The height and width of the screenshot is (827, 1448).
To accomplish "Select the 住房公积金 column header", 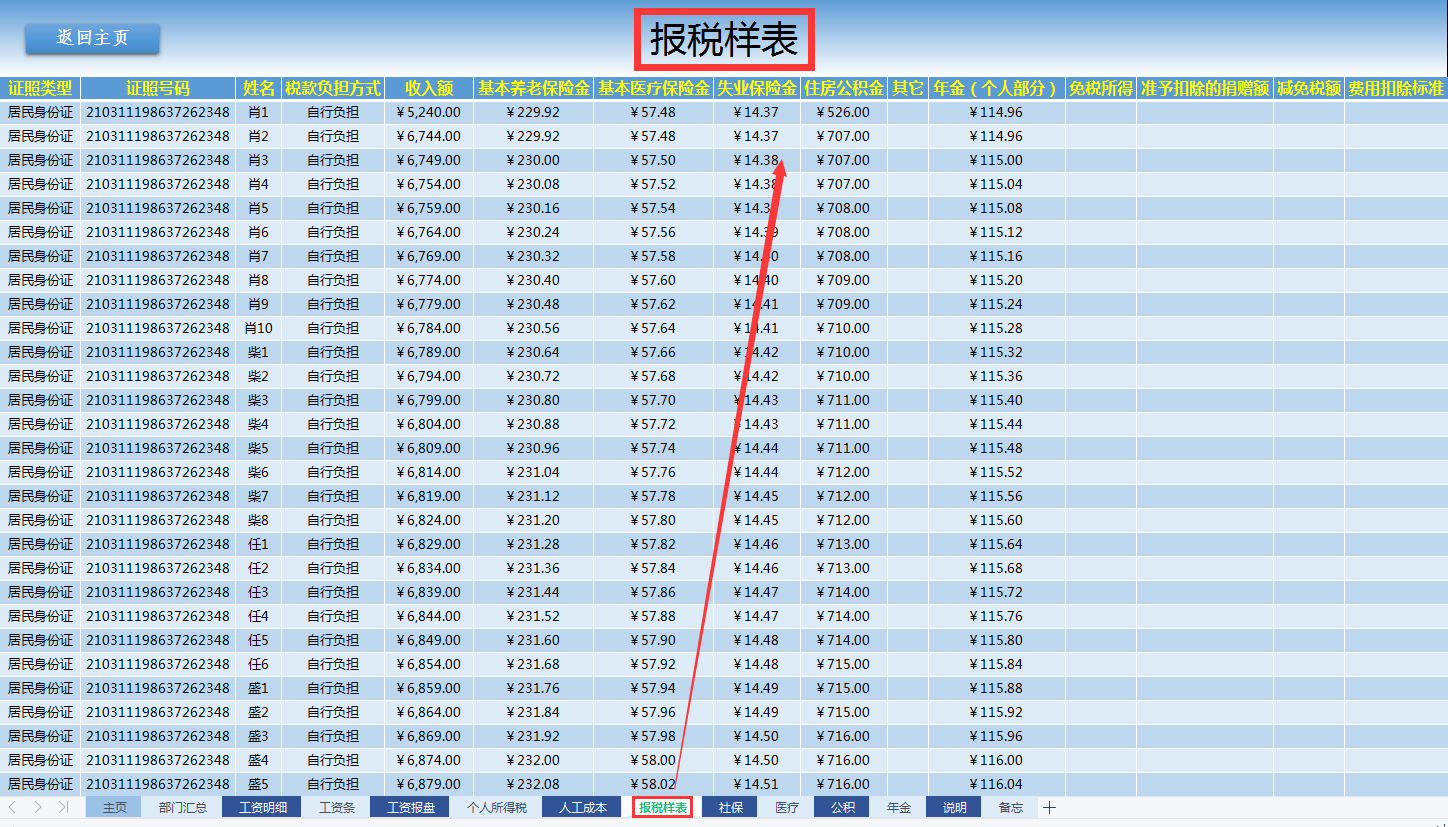I will click(x=843, y=88).
